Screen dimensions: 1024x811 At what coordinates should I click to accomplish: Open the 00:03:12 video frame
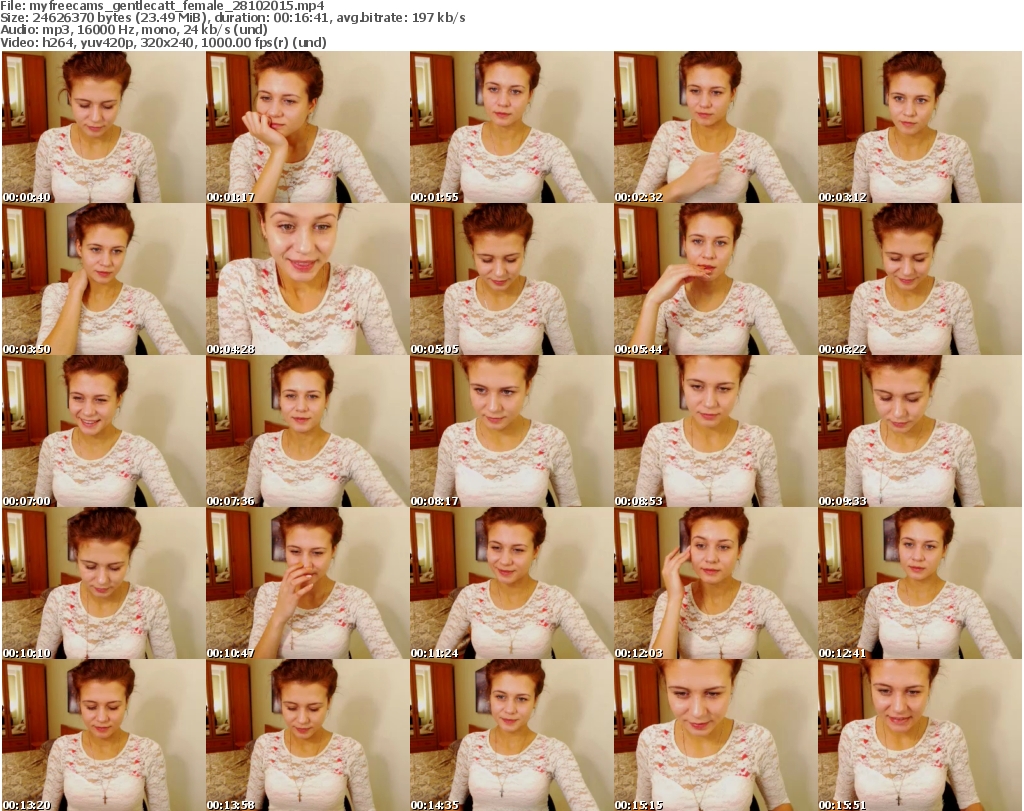point(920,127)
